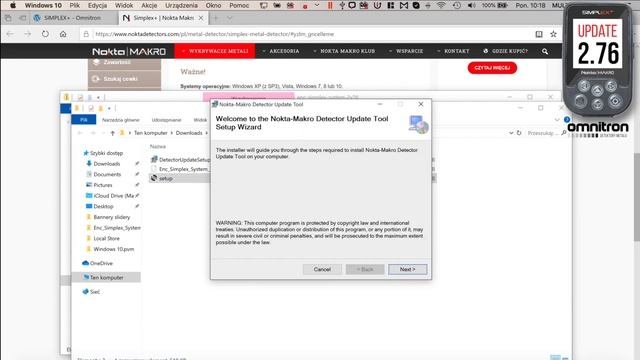640x360 pixels.
Task: Open the Plik menu in macOS bar
Action: (x=74, y=5)
